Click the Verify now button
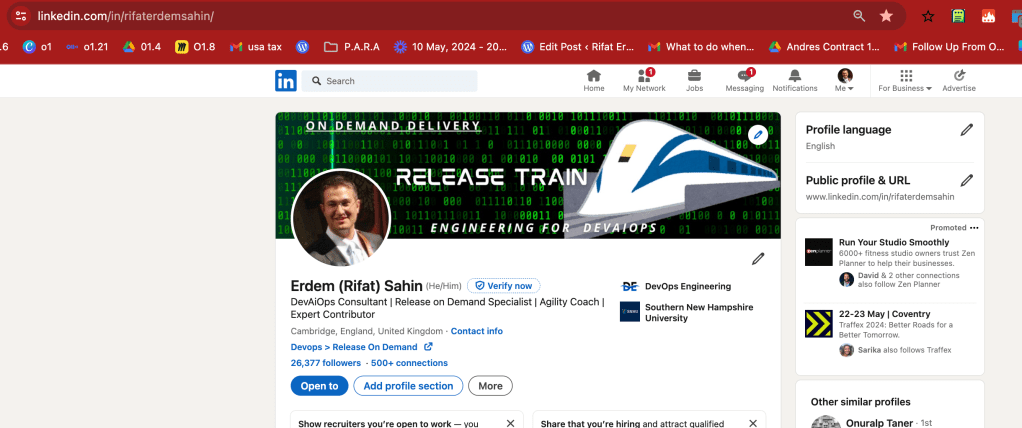 (x=503, y=285)
